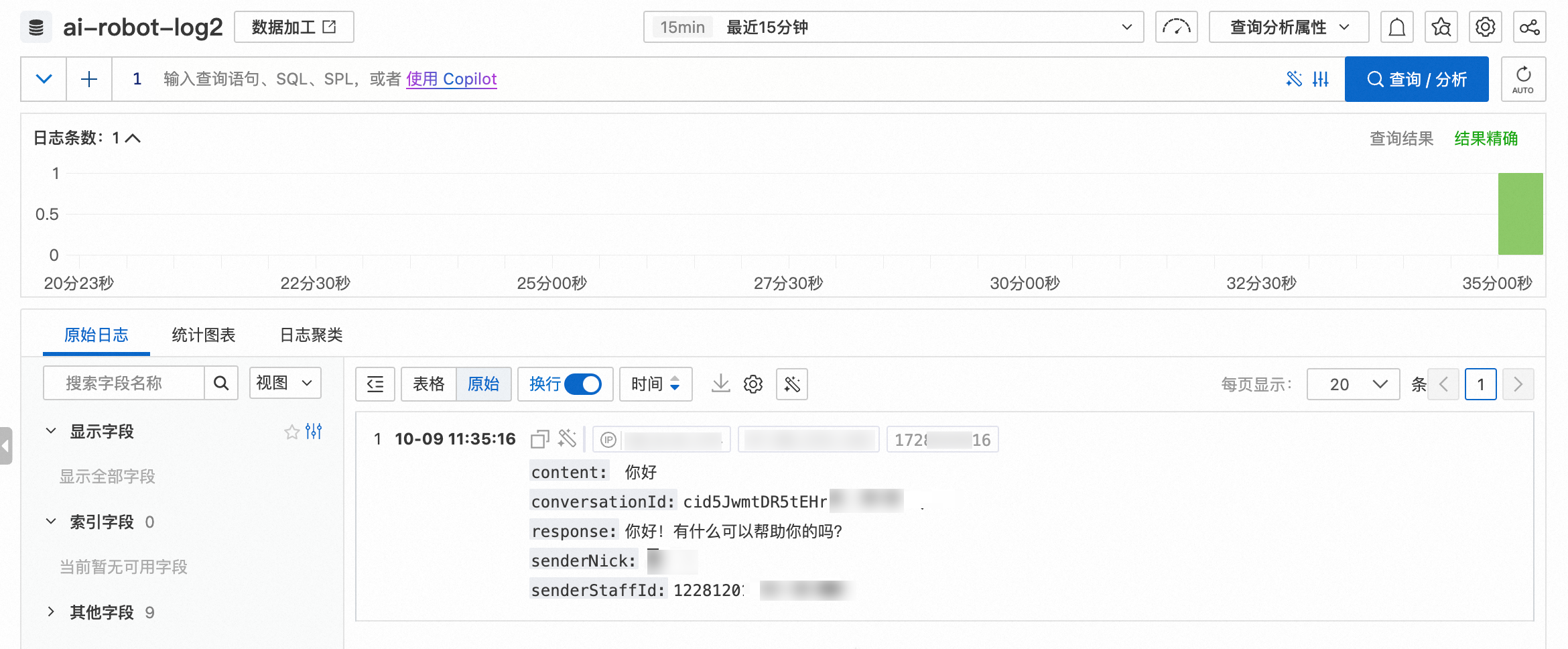Go to the next page arrow
Screen dimensions: 1568x649
[x=1518, y=384]
